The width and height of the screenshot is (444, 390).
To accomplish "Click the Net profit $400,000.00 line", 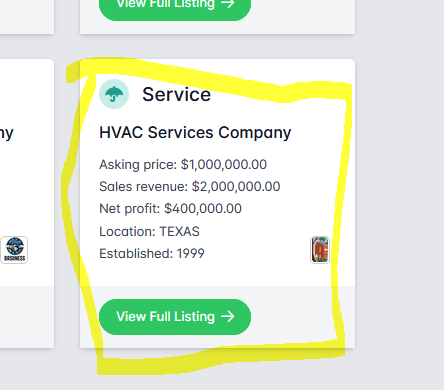I will (x=170, y=209).
